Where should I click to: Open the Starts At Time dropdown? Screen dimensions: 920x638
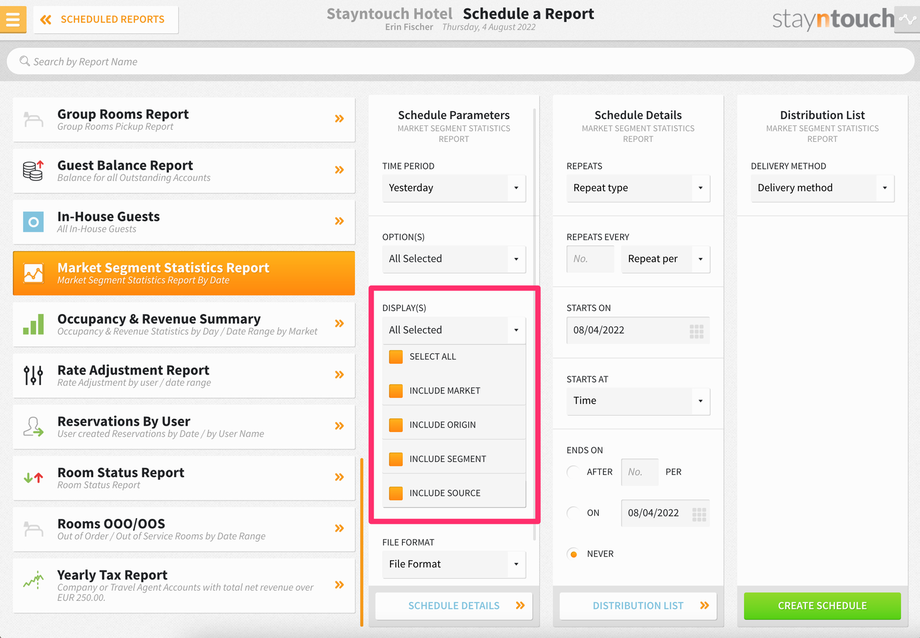638,401
